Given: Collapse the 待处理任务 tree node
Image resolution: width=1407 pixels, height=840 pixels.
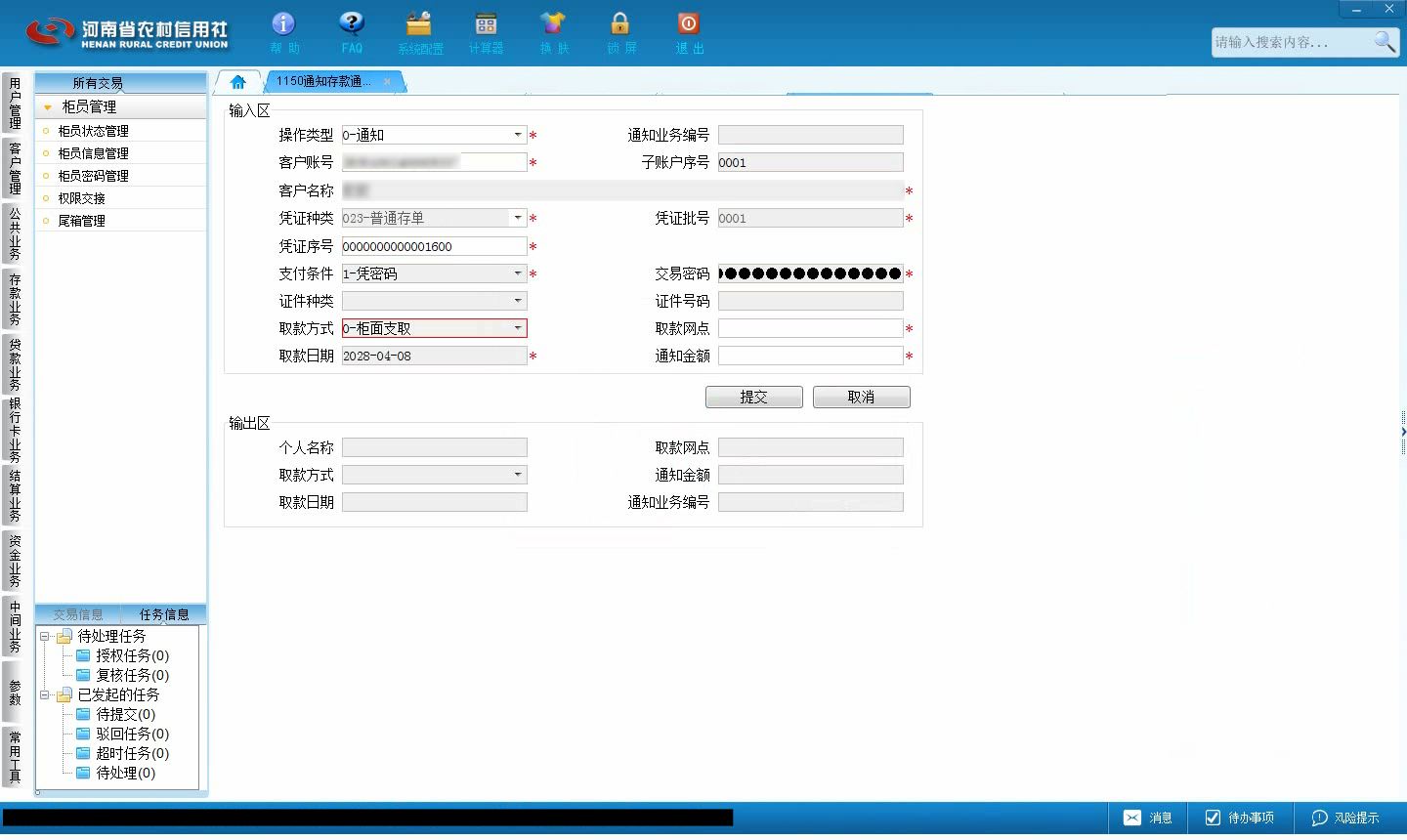Looking at the screenshot, I should click(x=44, y=637).
